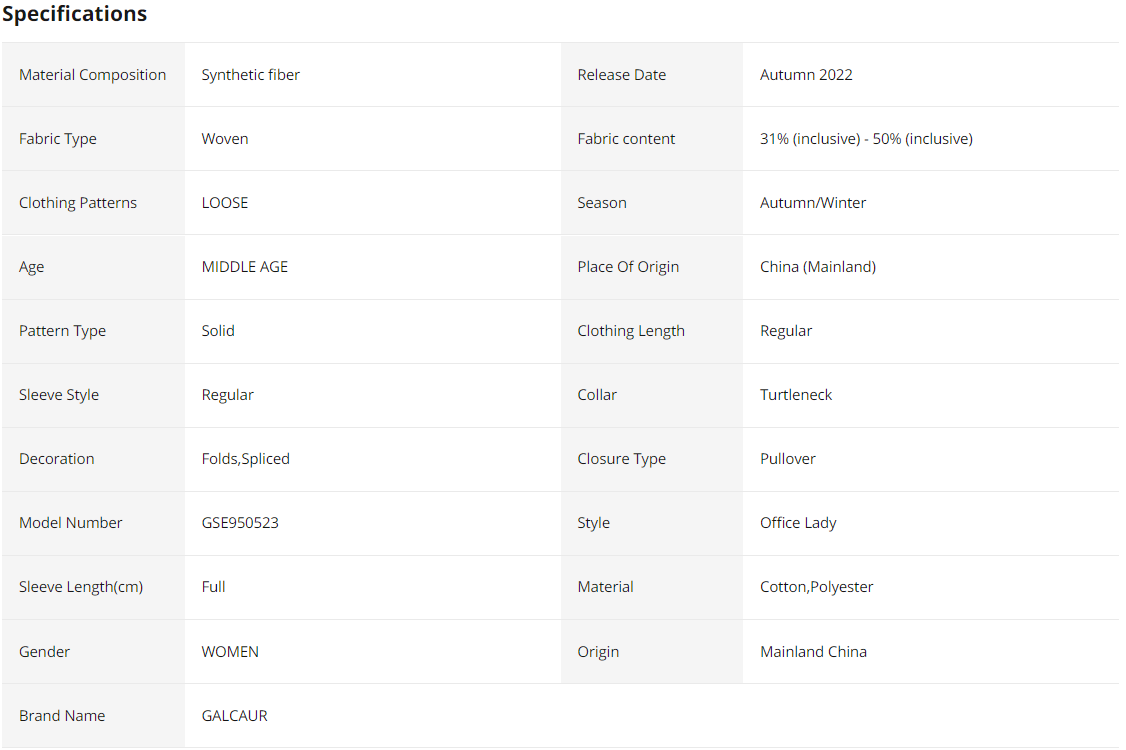Click the Specifications heading
This screenshot has width=1126, height=750.
click(75, 14)
